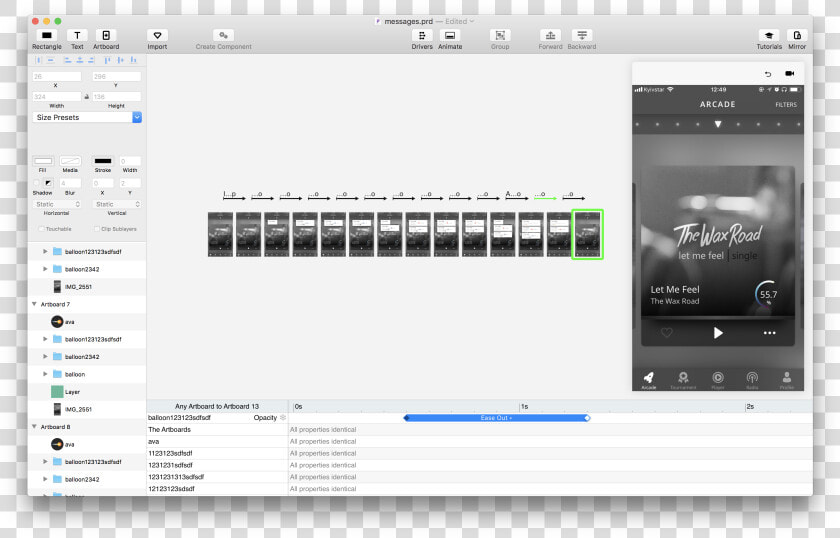The width and height of the screenshot is (840, 538).
Task: Expand balloon123123sdfsdf folder under Artboard 8
Action: (45, 461)
